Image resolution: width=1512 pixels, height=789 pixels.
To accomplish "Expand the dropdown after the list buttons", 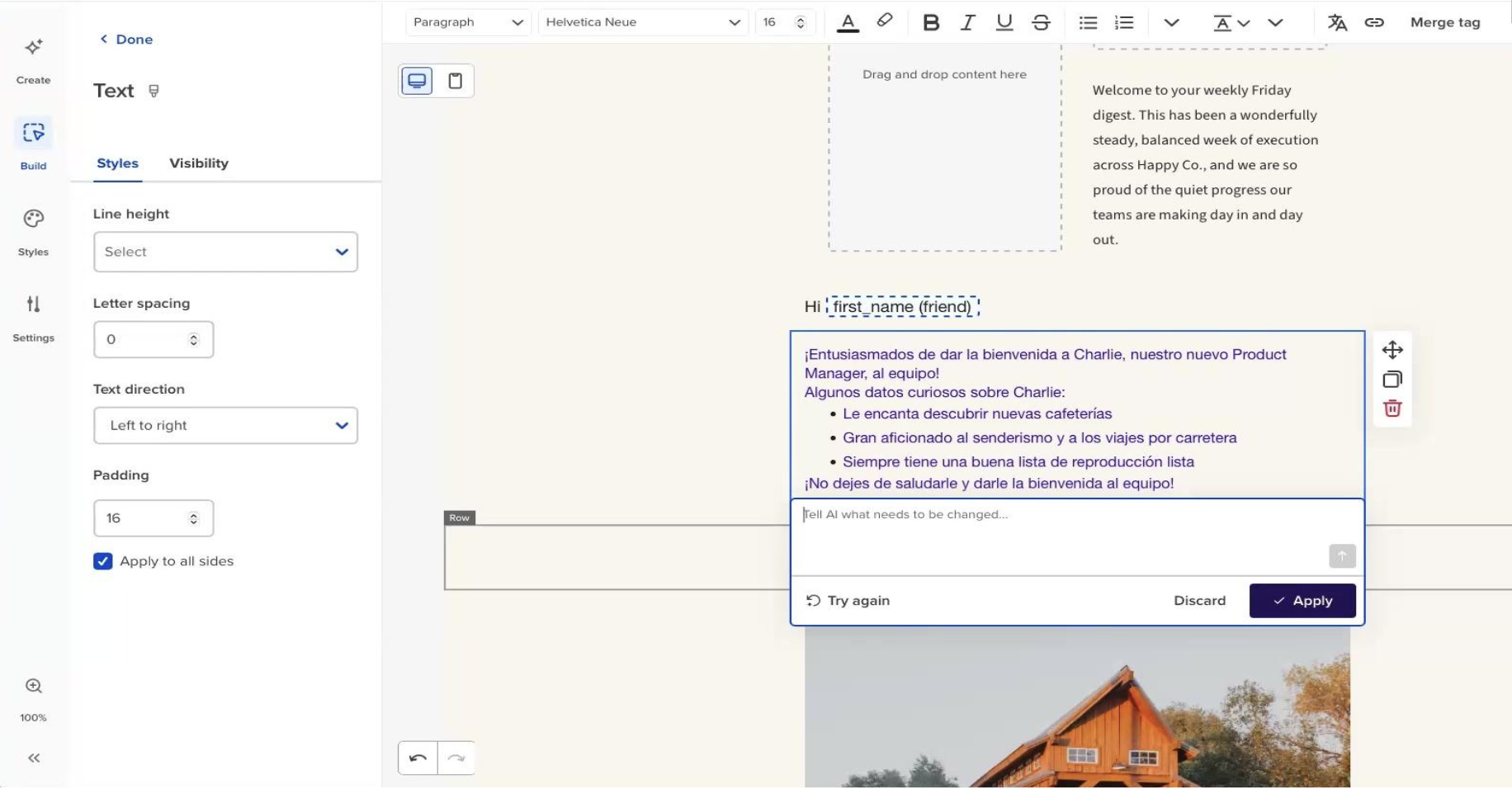I will point(1170,22).
